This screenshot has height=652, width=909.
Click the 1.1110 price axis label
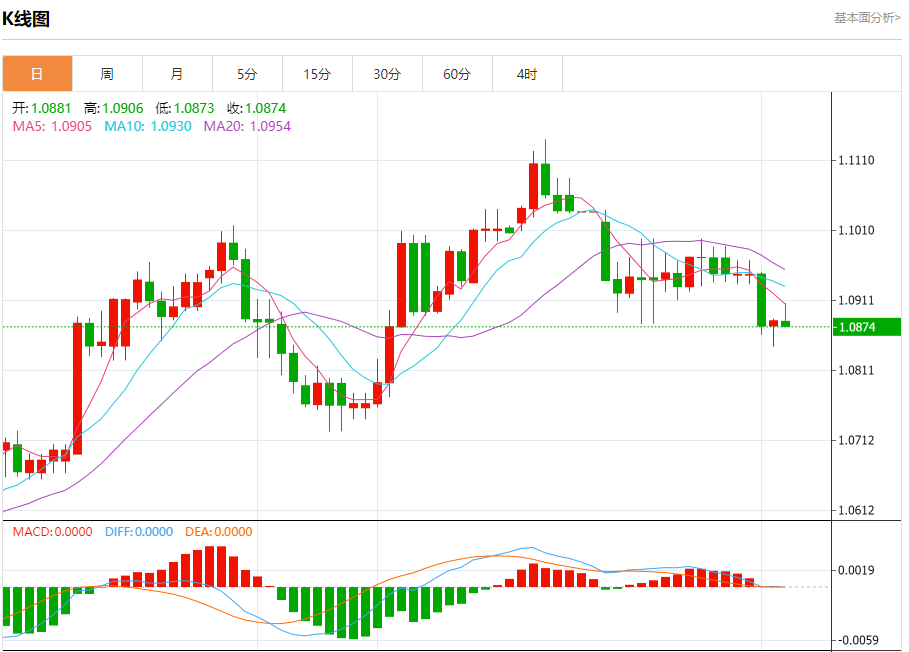[x=857, y=161]
